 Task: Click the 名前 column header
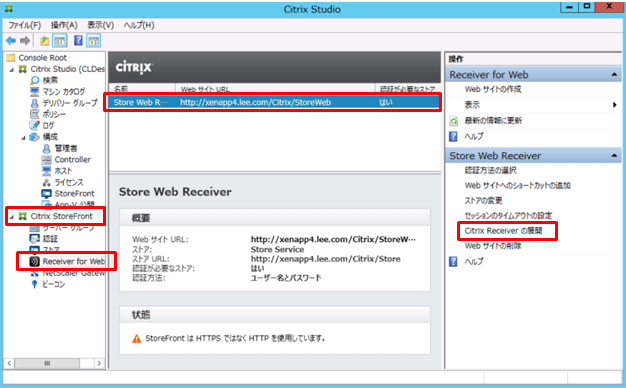[142, 89]
